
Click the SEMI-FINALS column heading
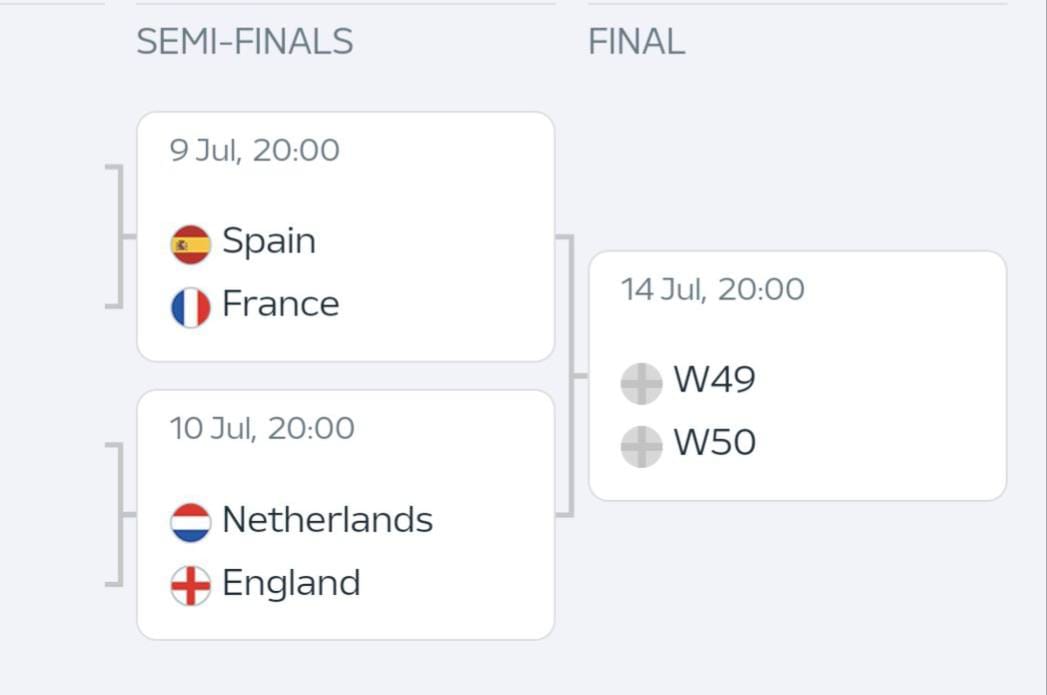tap(245, 41)
